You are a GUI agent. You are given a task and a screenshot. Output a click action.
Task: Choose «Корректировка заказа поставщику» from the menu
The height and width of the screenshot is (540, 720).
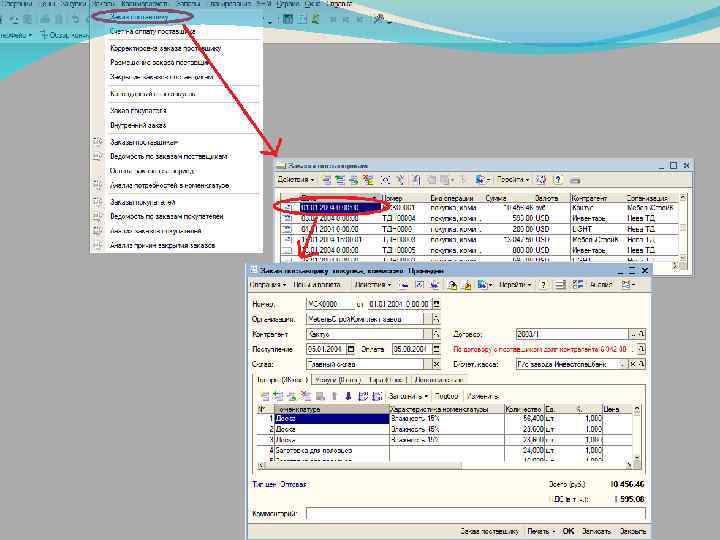click(165, 48)
